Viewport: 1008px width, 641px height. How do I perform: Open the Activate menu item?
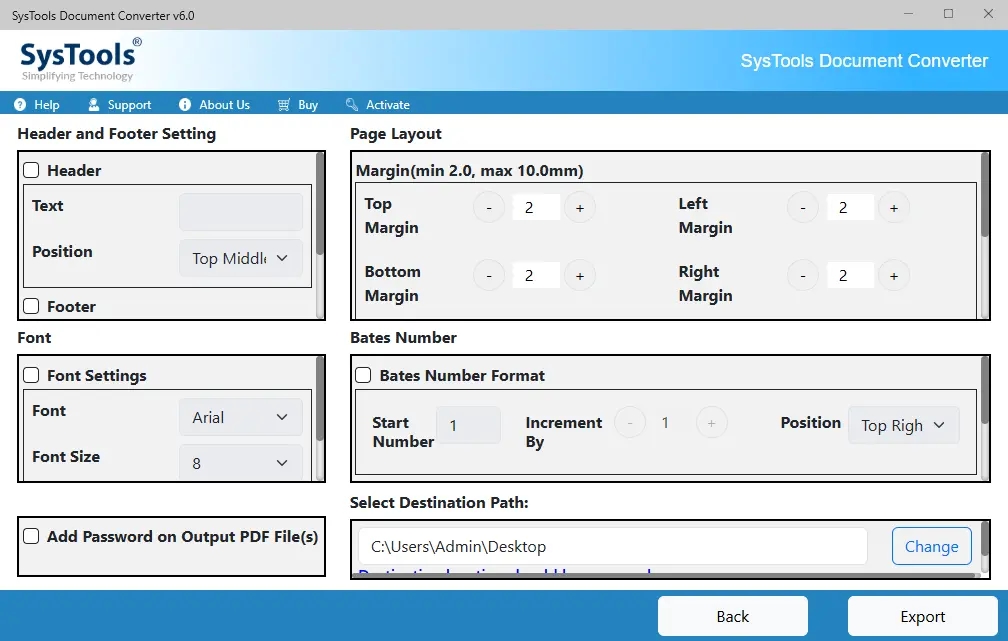pyautogui.click(x=377, y=105)
